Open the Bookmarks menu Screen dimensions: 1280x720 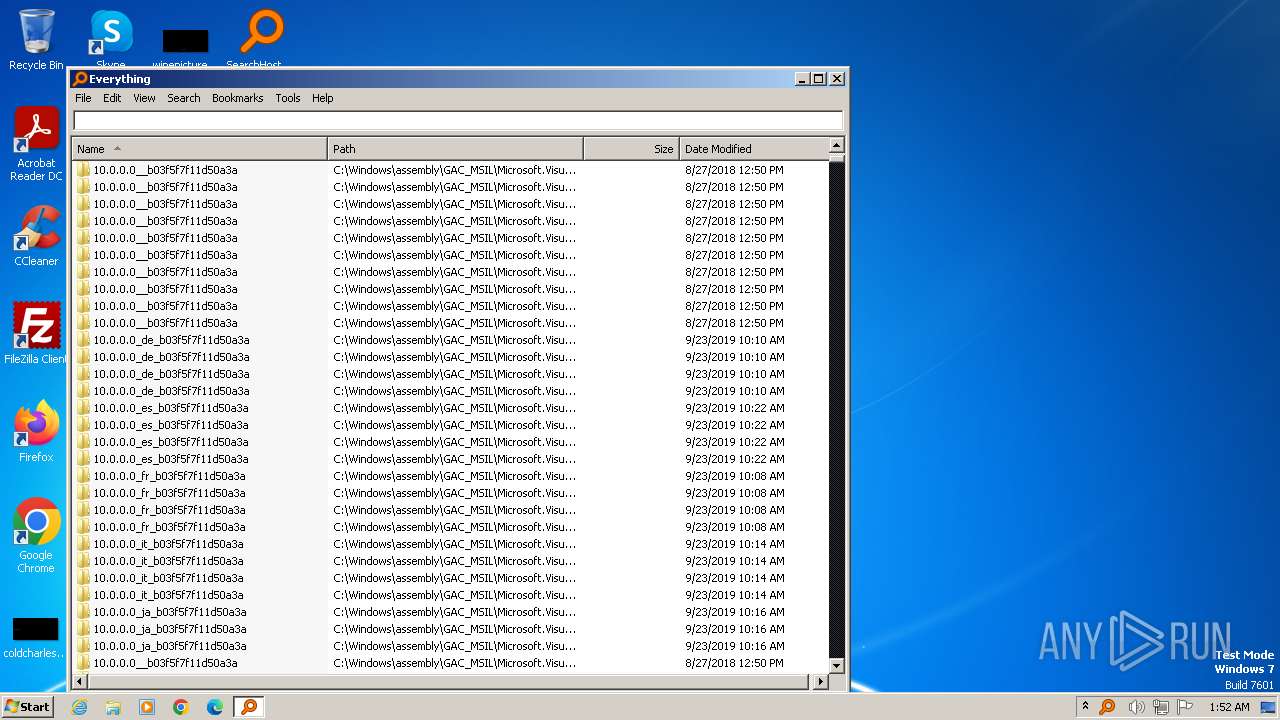237,98
